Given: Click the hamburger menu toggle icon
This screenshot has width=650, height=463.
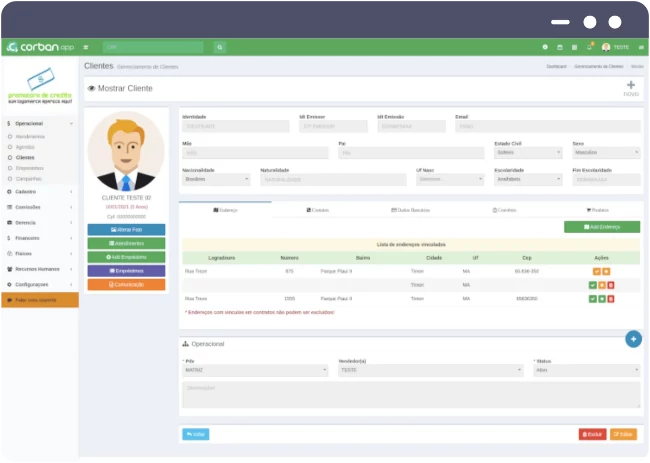Looking at the screenshot, I should pos(86,47).
